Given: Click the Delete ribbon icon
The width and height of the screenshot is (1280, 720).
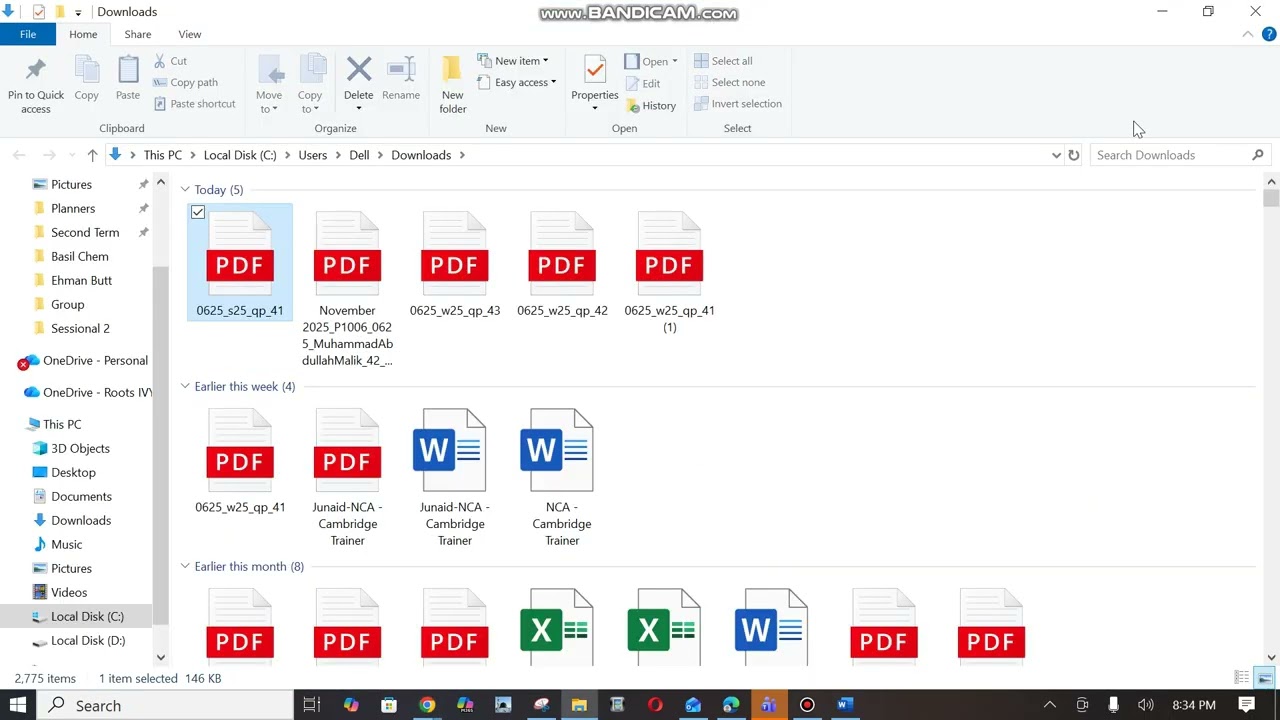Looking at the screenshot, I should point(359,69).
